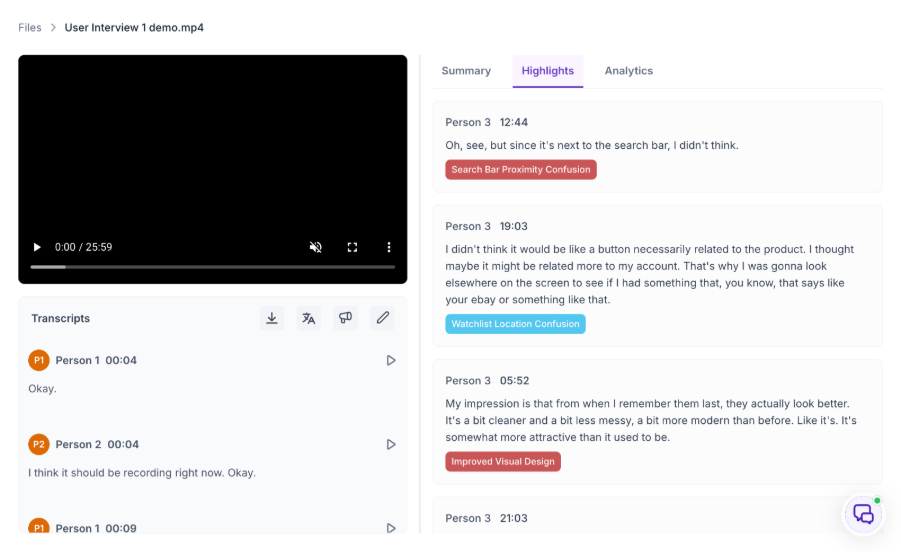Image resolution: width=901 pixels, height=552 pixels.
Task: Open the video more options menu
Action: pyautogui.click(x=389, y=247)
